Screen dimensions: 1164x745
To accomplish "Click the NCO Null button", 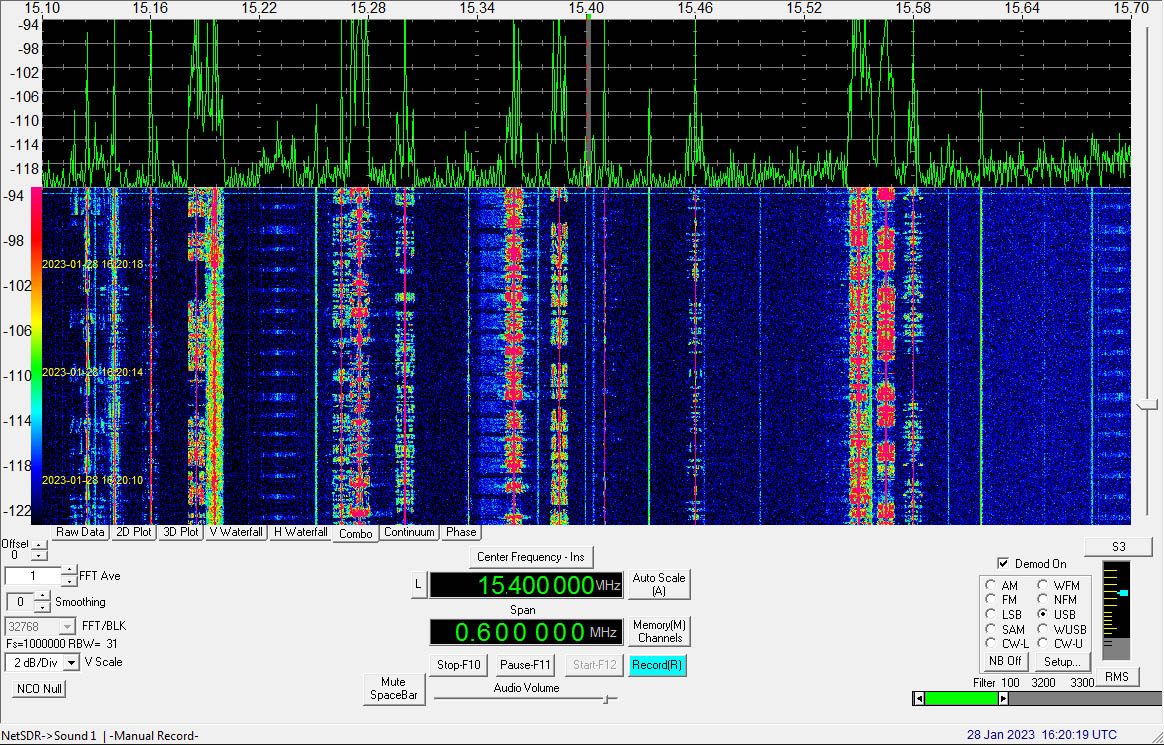I will 39,689.
